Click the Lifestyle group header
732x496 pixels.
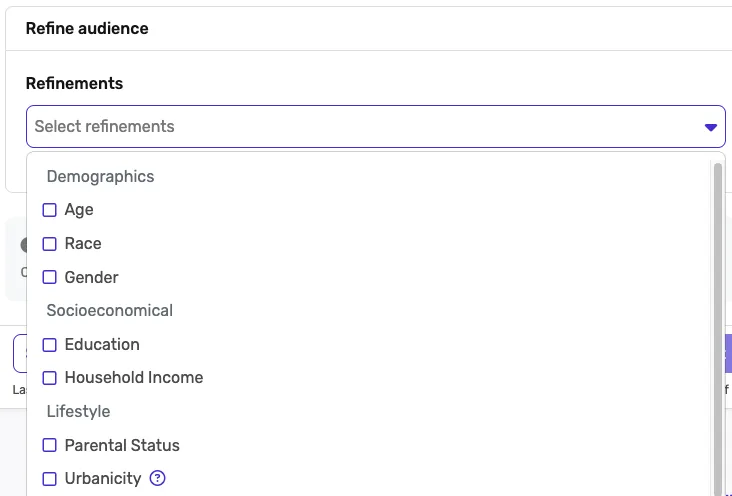[x=78, y=412]
